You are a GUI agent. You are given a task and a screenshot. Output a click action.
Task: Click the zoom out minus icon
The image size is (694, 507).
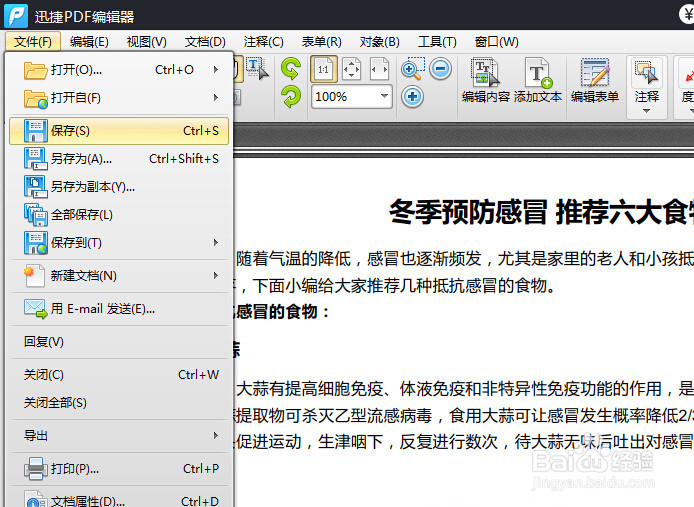[x=440, y=69]
